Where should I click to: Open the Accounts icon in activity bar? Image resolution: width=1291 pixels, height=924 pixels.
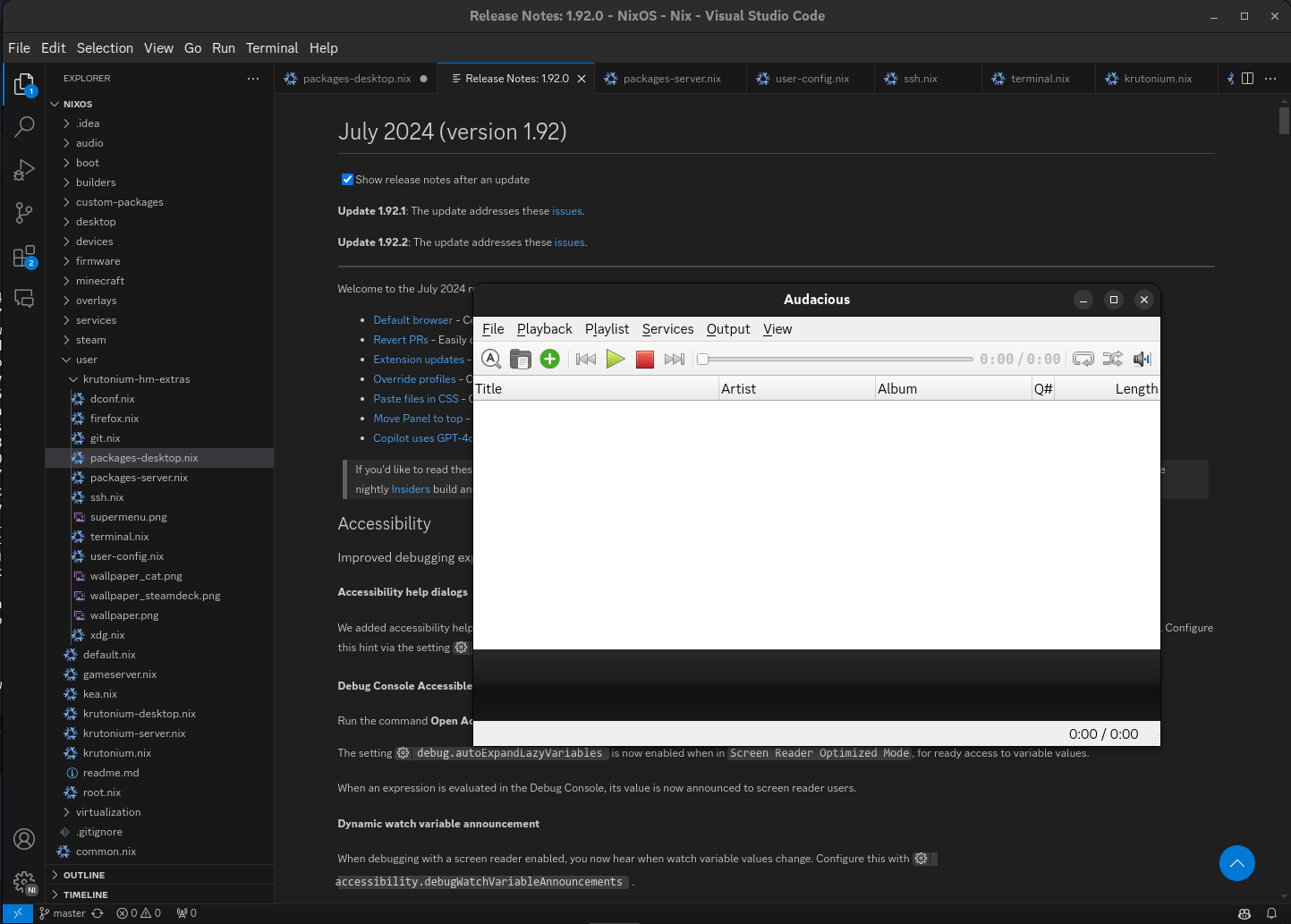24,839
